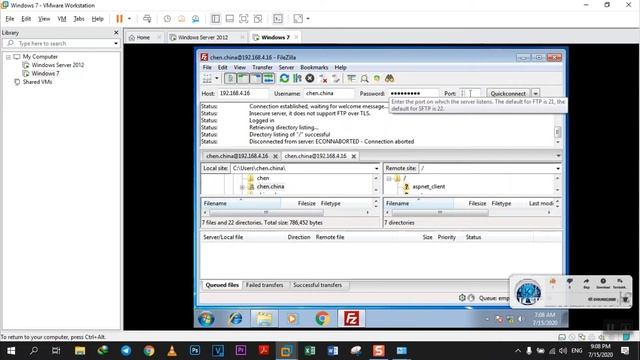640x360 pixels.
Task: Send Ctrl+Alt+Del to VM icon
Action: (x=147, y=19)
